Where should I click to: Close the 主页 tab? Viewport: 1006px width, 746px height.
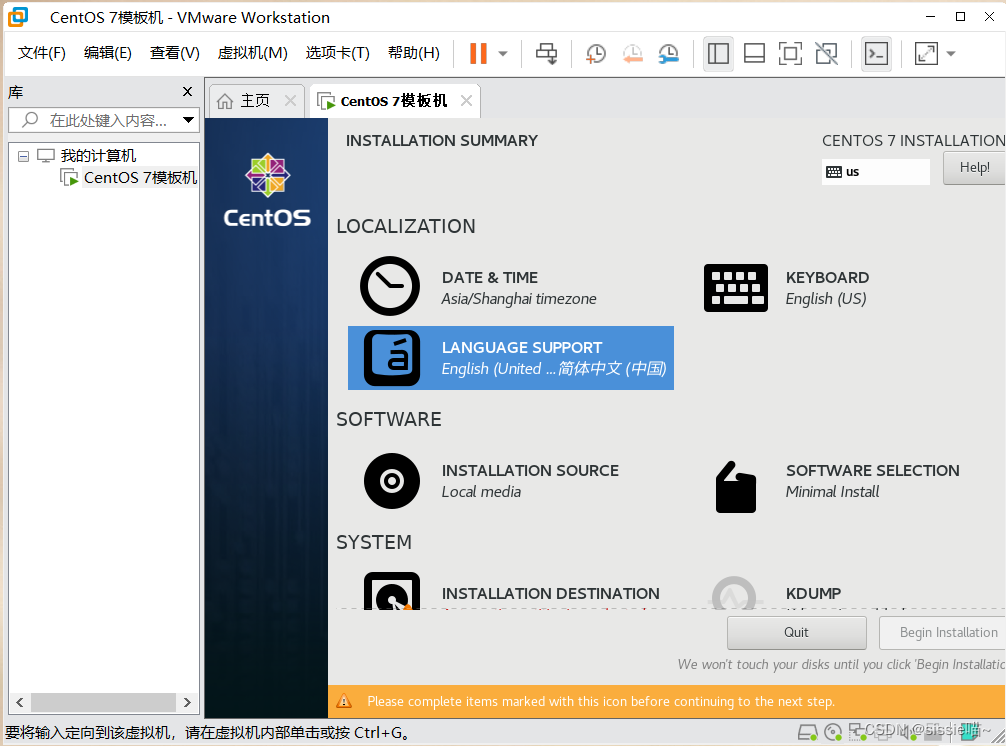[290, 101]
